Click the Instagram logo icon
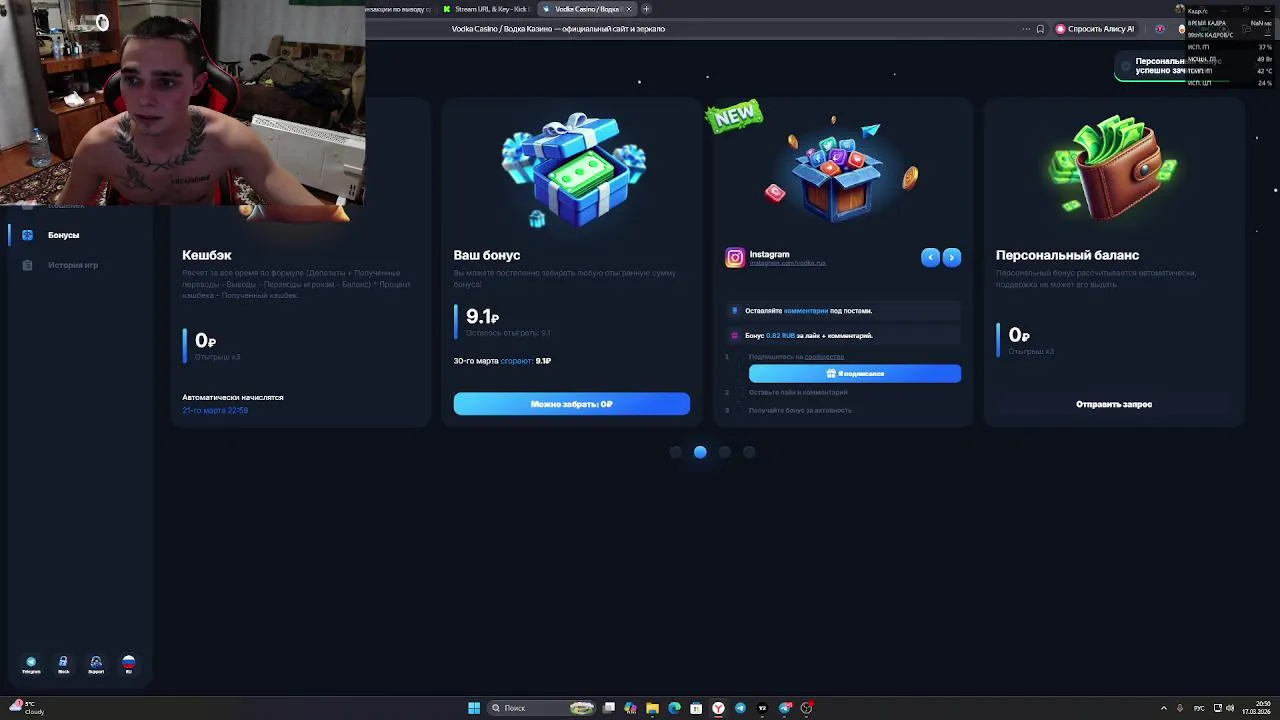This screenshot has width=1280, height=720. 735,257
